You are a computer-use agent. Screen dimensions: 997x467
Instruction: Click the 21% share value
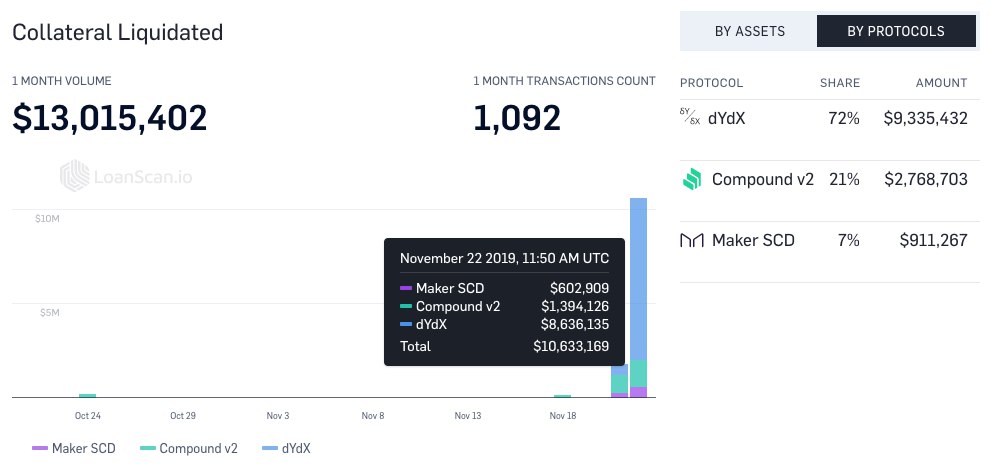click(844, 179)
